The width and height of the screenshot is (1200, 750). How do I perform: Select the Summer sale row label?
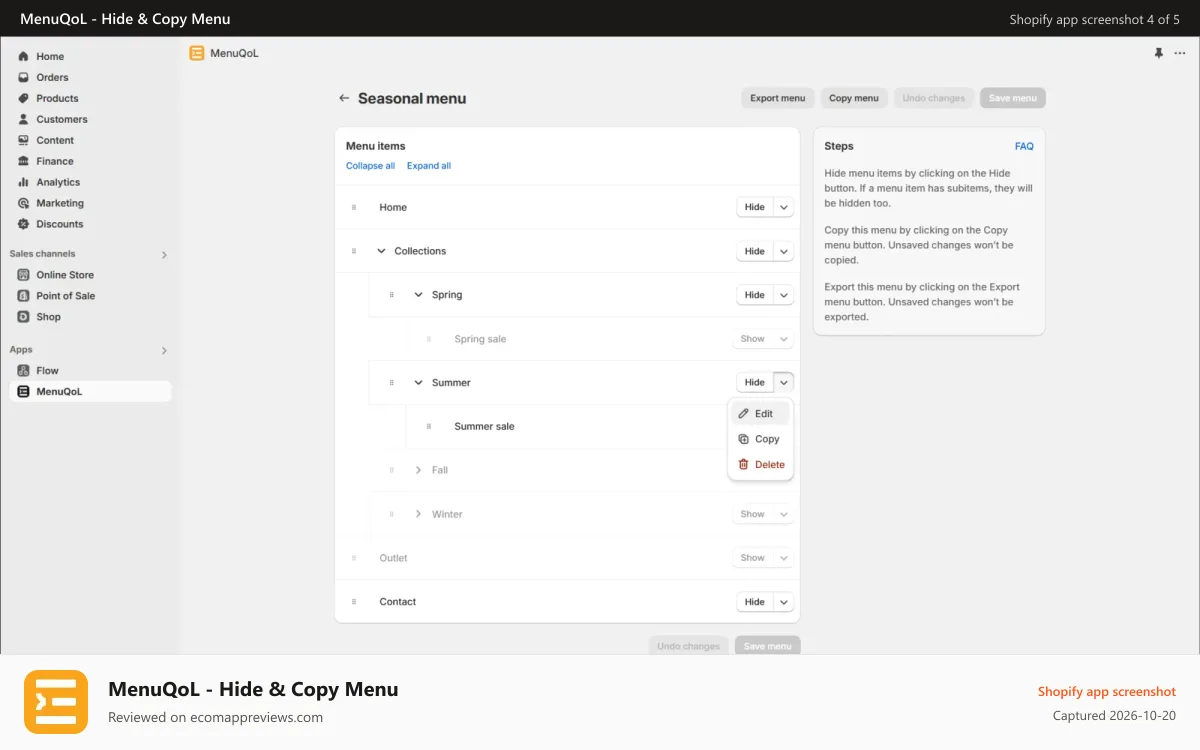pos(484,427)
